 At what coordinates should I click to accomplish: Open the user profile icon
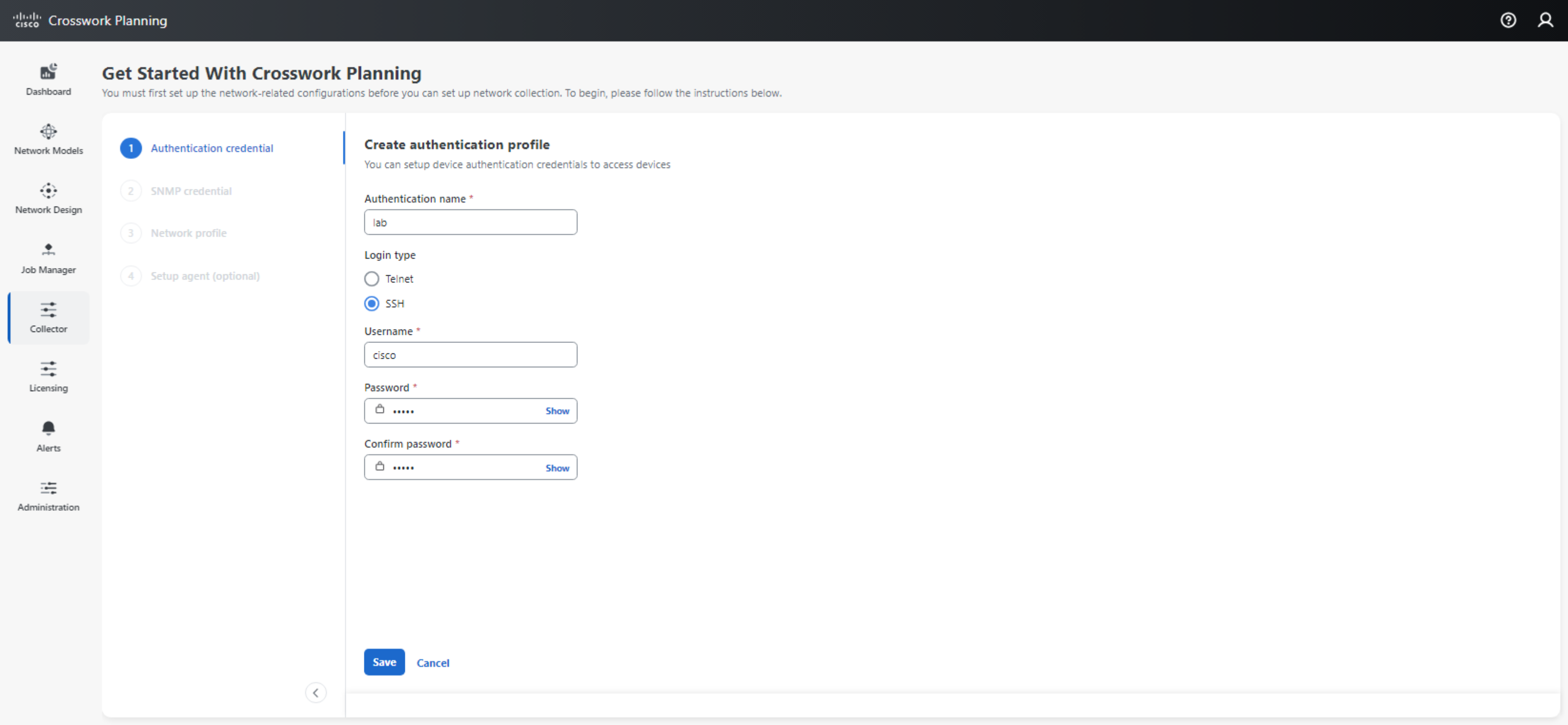(1545, 20)
